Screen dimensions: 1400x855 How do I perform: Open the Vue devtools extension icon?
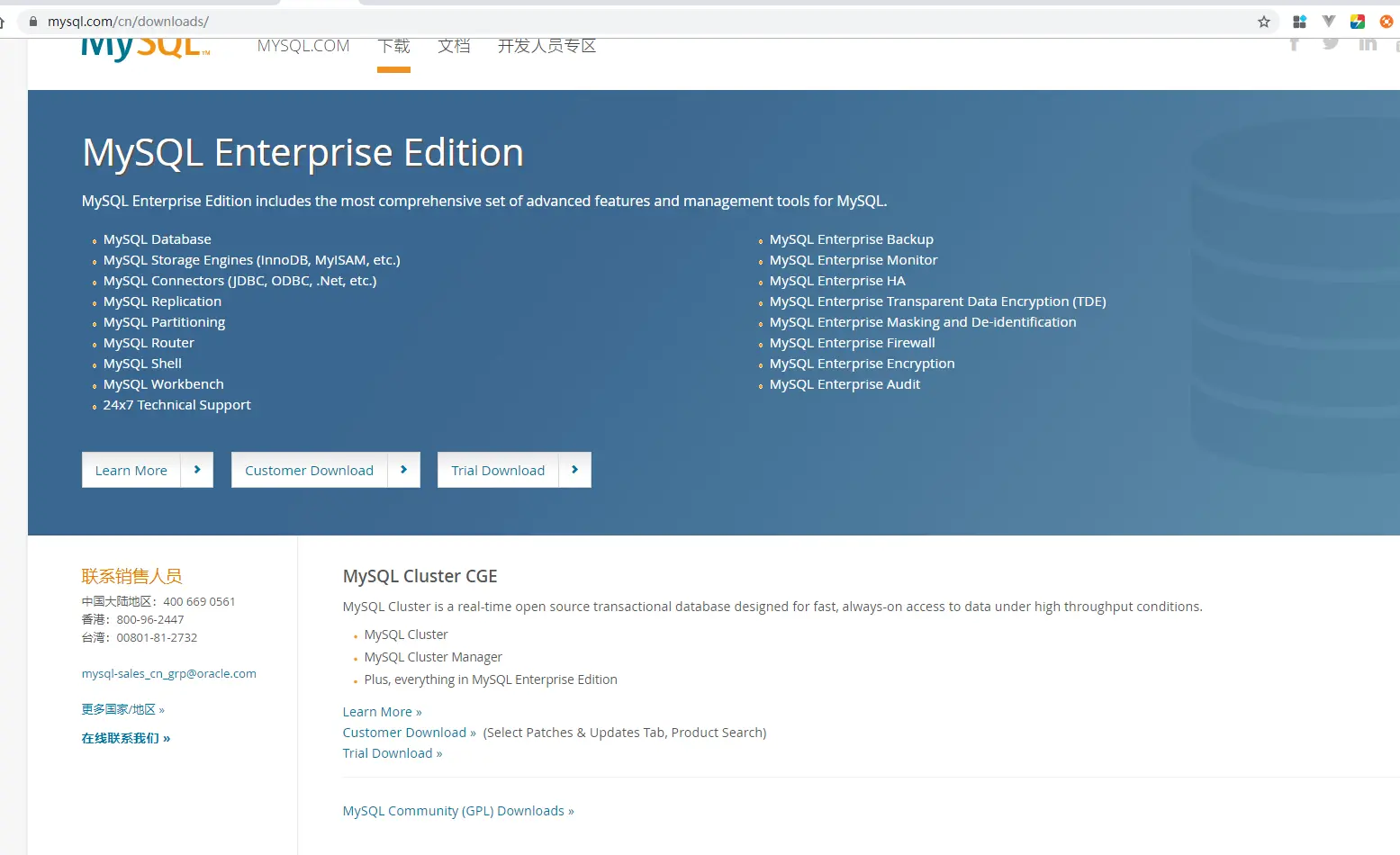(1329, 22)
